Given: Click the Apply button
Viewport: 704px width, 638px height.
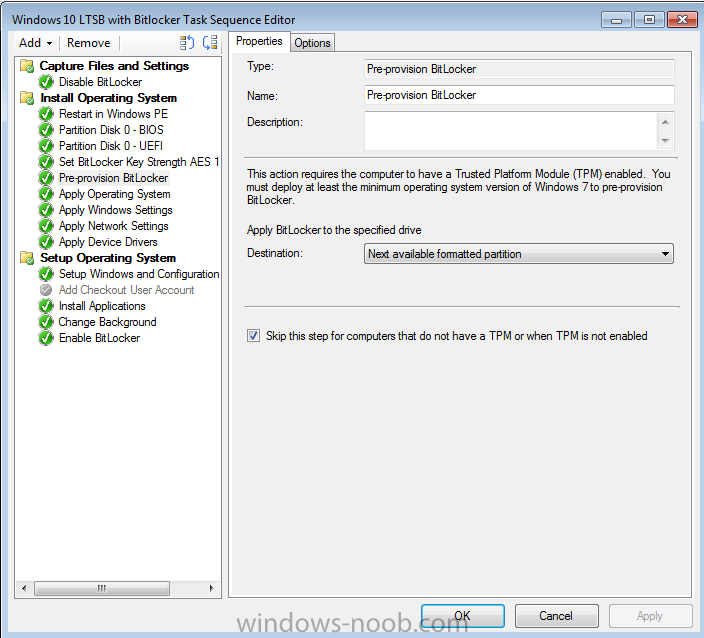Looking at the screenshot, I should click(650, 616).
